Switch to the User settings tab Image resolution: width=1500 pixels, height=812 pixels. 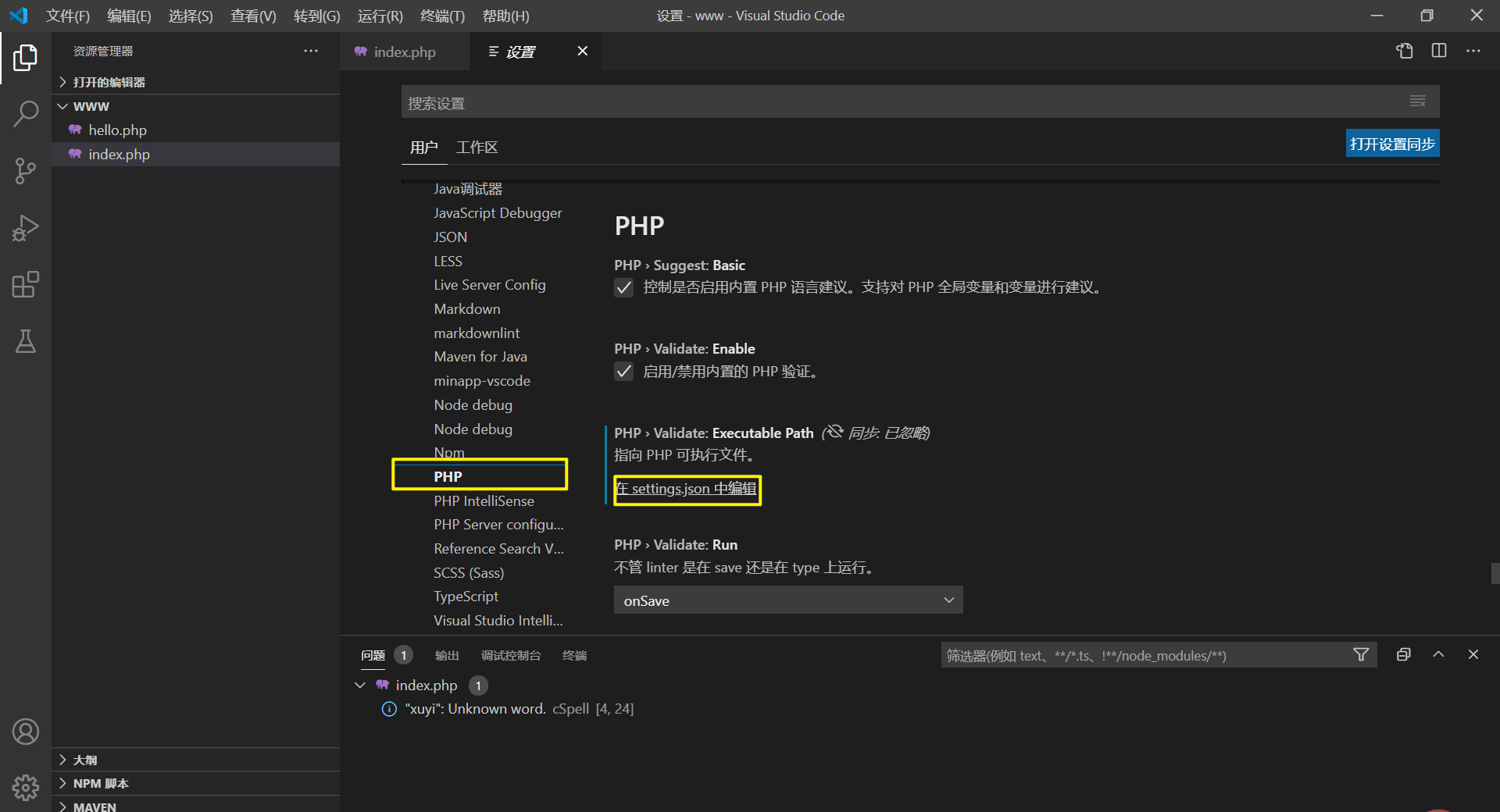coord(423,148)
